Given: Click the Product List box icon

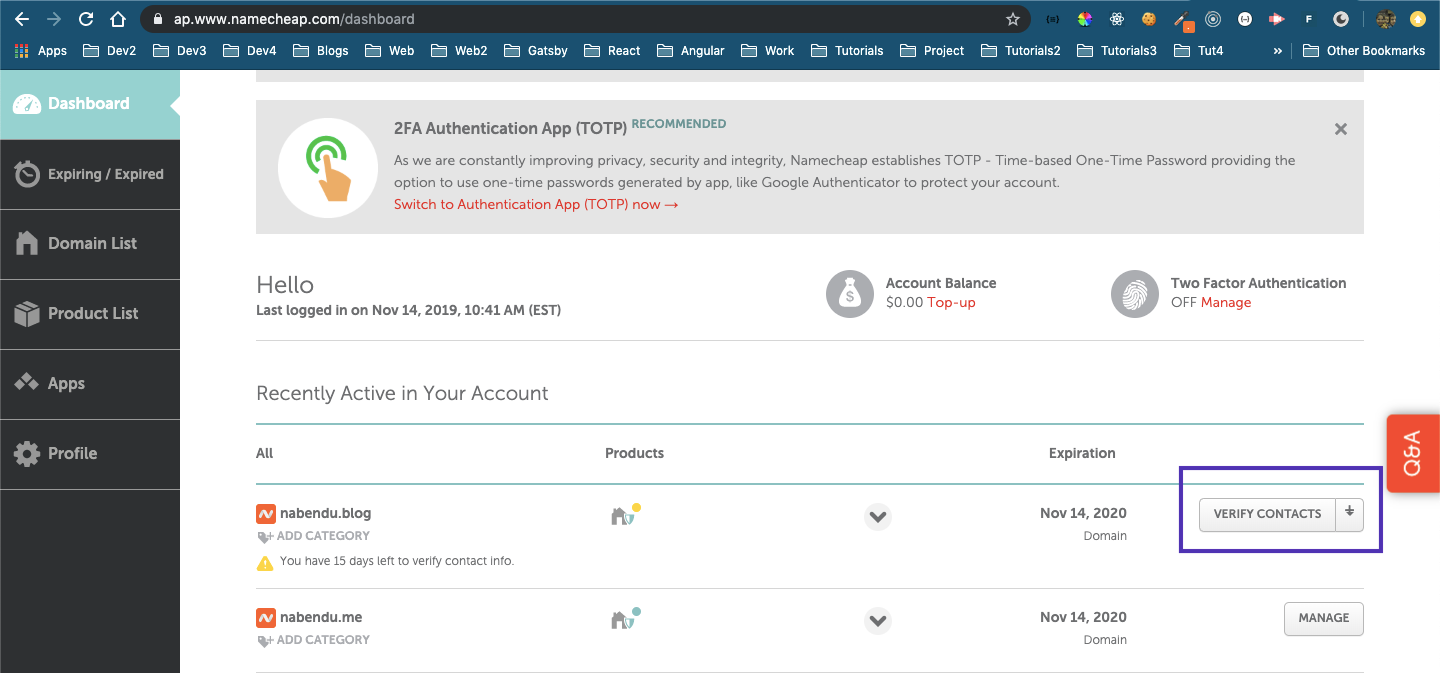Looking at the screenshot, I should click(27, 313).
